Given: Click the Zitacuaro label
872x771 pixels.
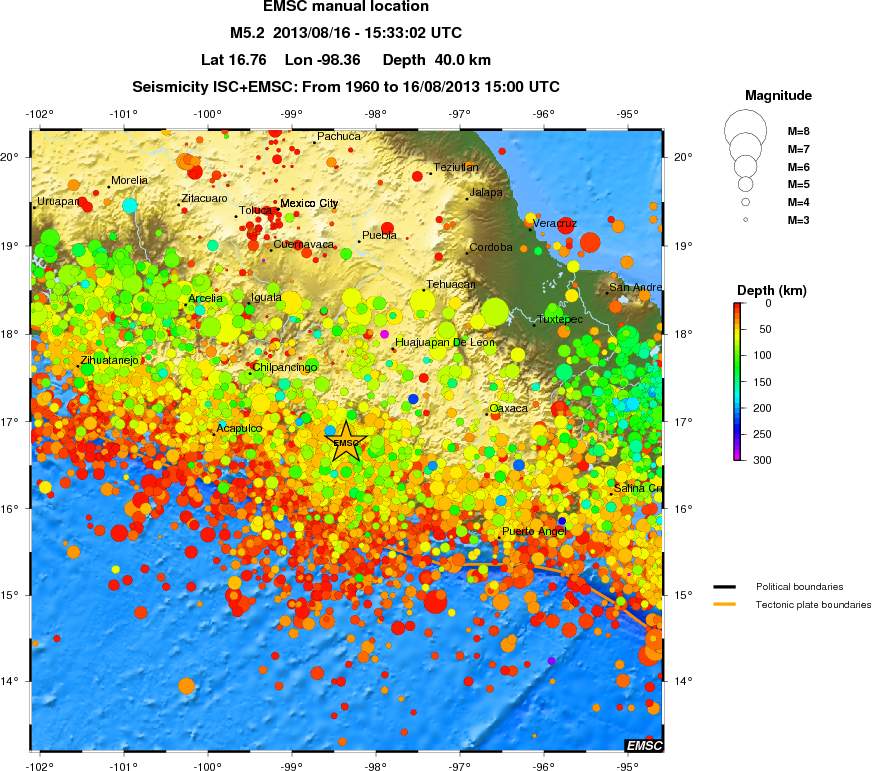Looking at the screenshot, I should 204,199.
